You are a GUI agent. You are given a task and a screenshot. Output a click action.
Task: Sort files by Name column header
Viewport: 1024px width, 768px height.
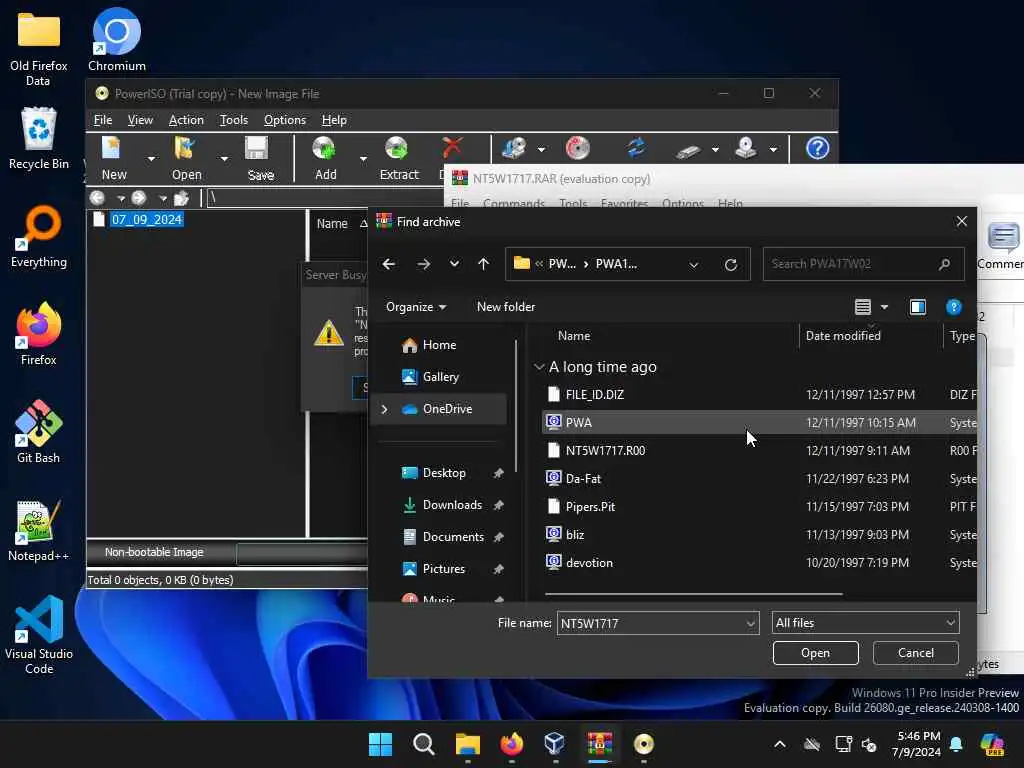click(574, 336)
